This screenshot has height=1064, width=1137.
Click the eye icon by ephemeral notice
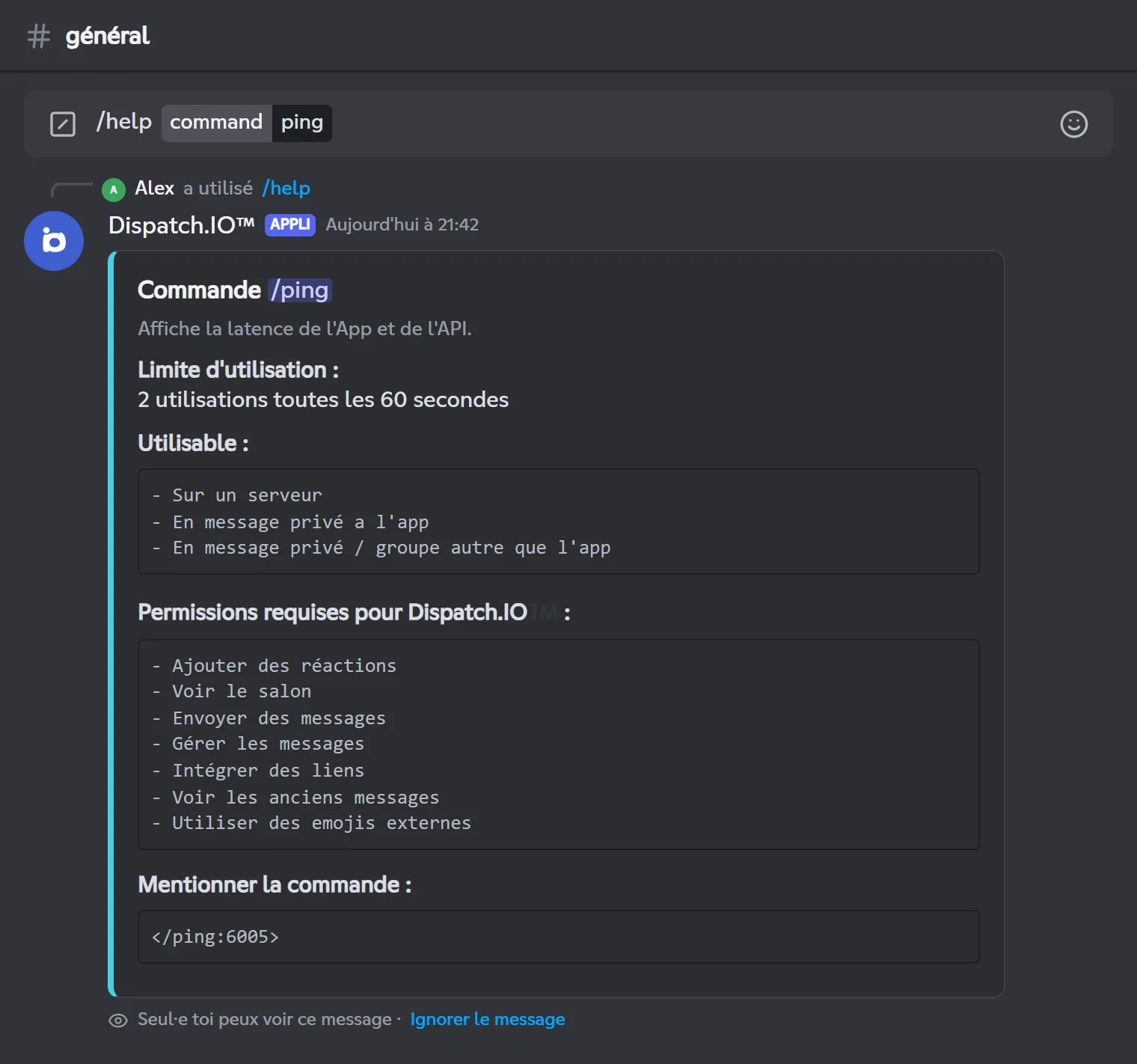pyautogui.click(x=118, y=1021)
